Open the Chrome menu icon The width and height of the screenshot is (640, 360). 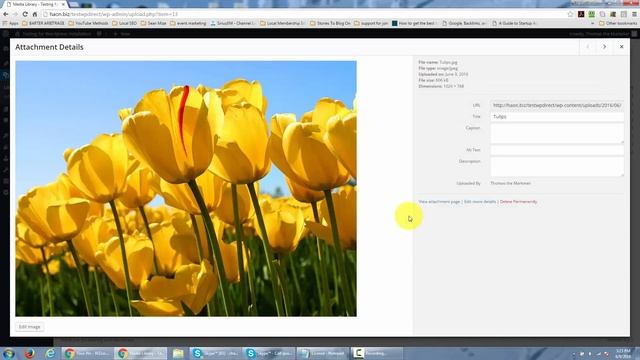click(634, 14)
